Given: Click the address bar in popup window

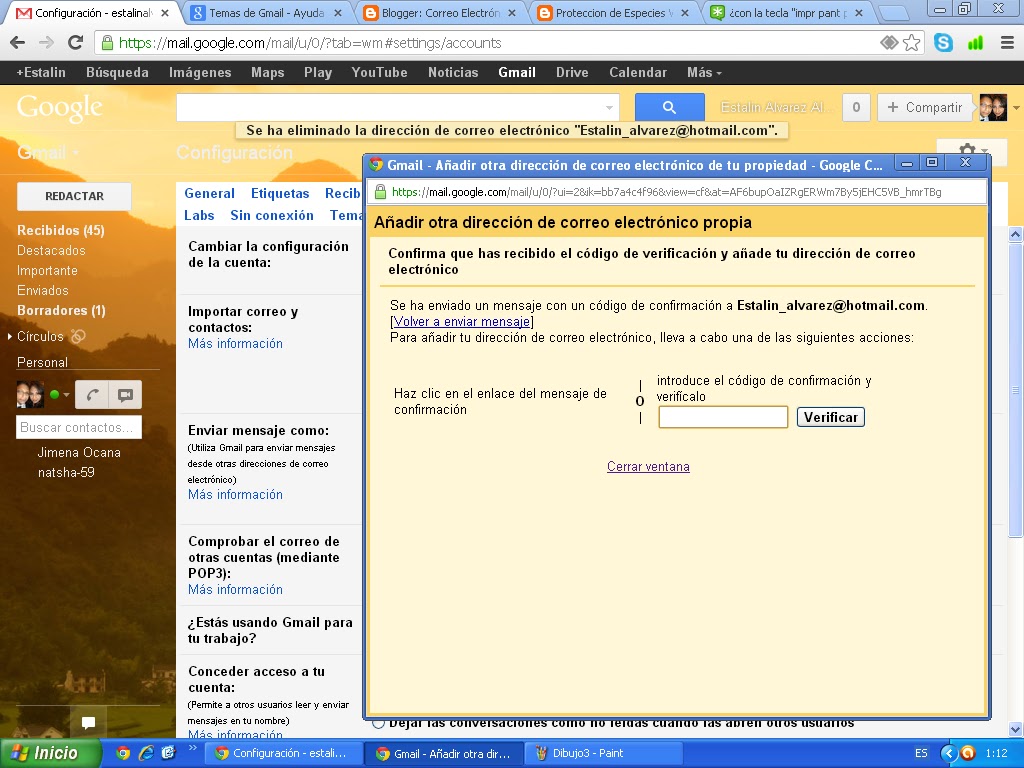Looking at the screenshot, I should pyautogui.click(x=678, y=192).
